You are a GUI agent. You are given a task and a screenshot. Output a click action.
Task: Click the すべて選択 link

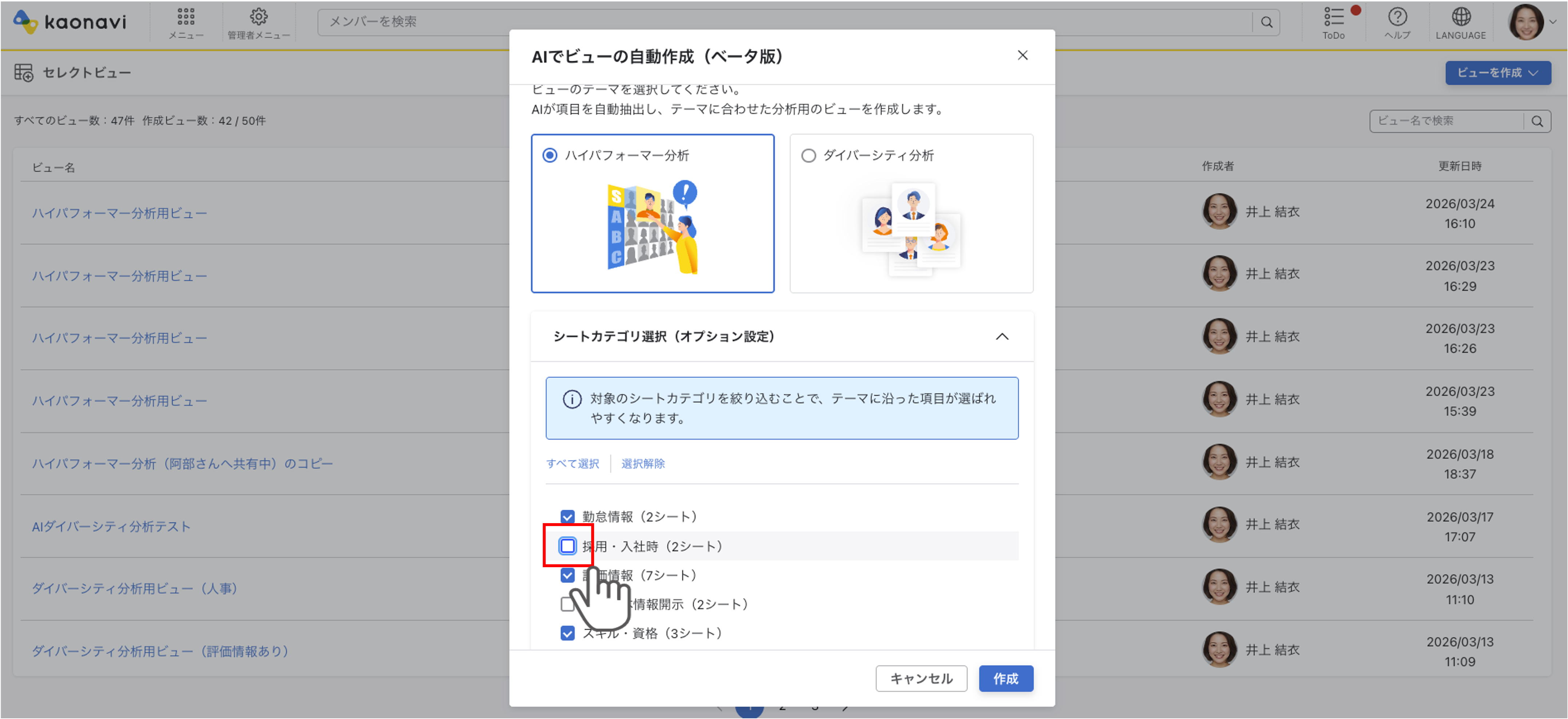[572, 464]
